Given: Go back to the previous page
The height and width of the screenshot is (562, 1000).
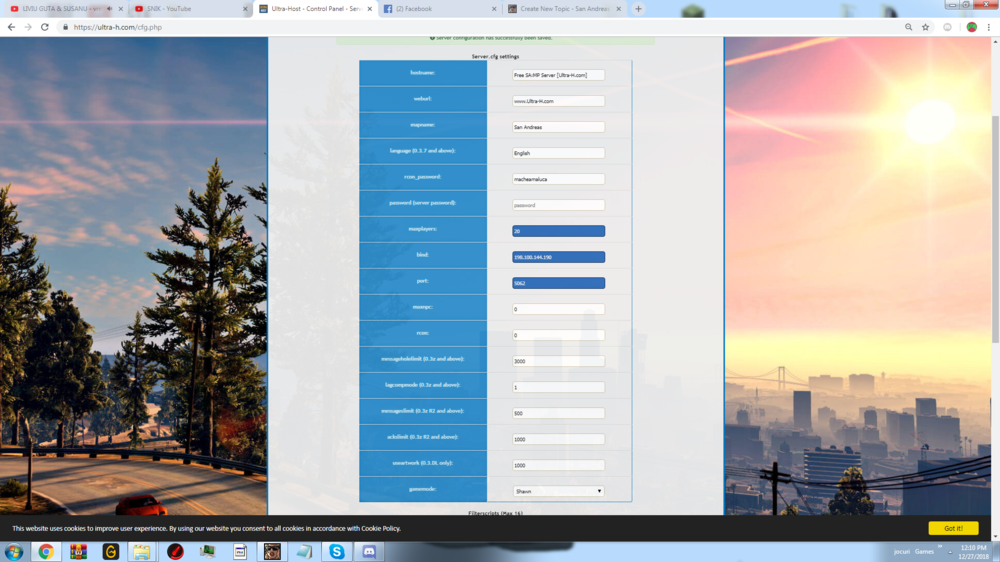Looking at the screenshot, I should coord(11,27).
